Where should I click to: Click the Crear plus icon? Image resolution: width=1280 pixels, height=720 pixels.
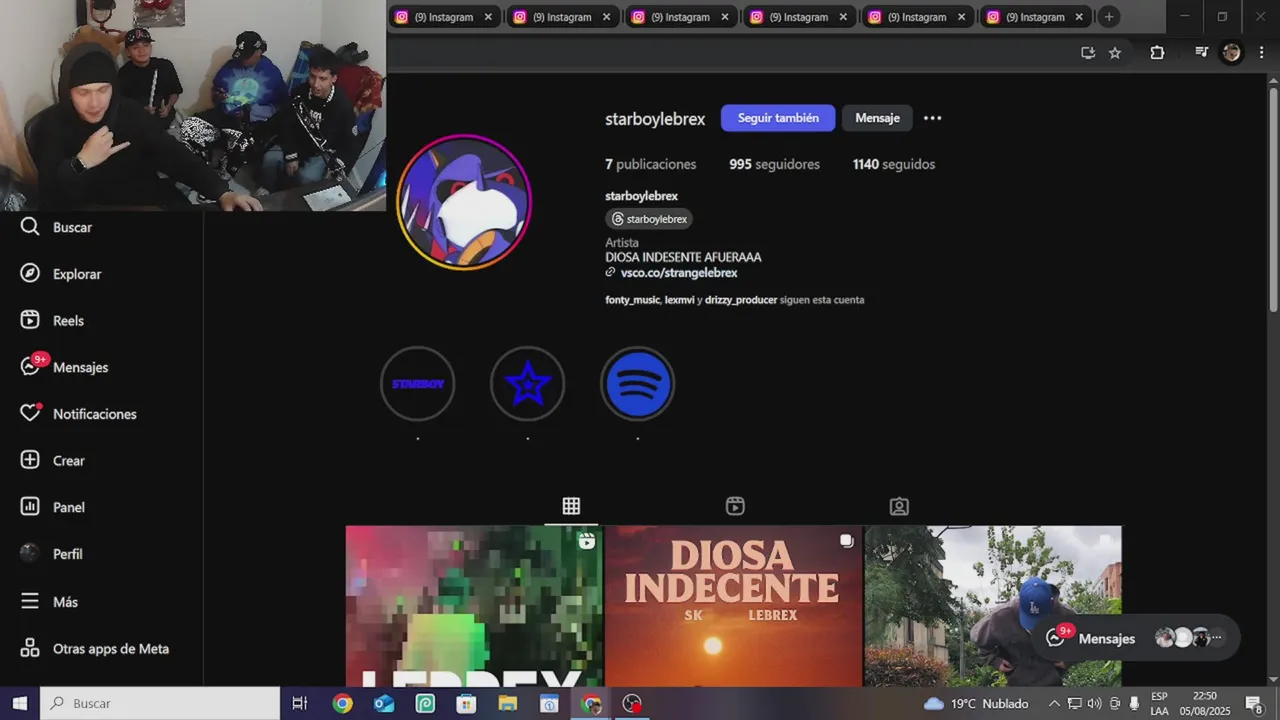pyautogui.click(x=30, y=460)
